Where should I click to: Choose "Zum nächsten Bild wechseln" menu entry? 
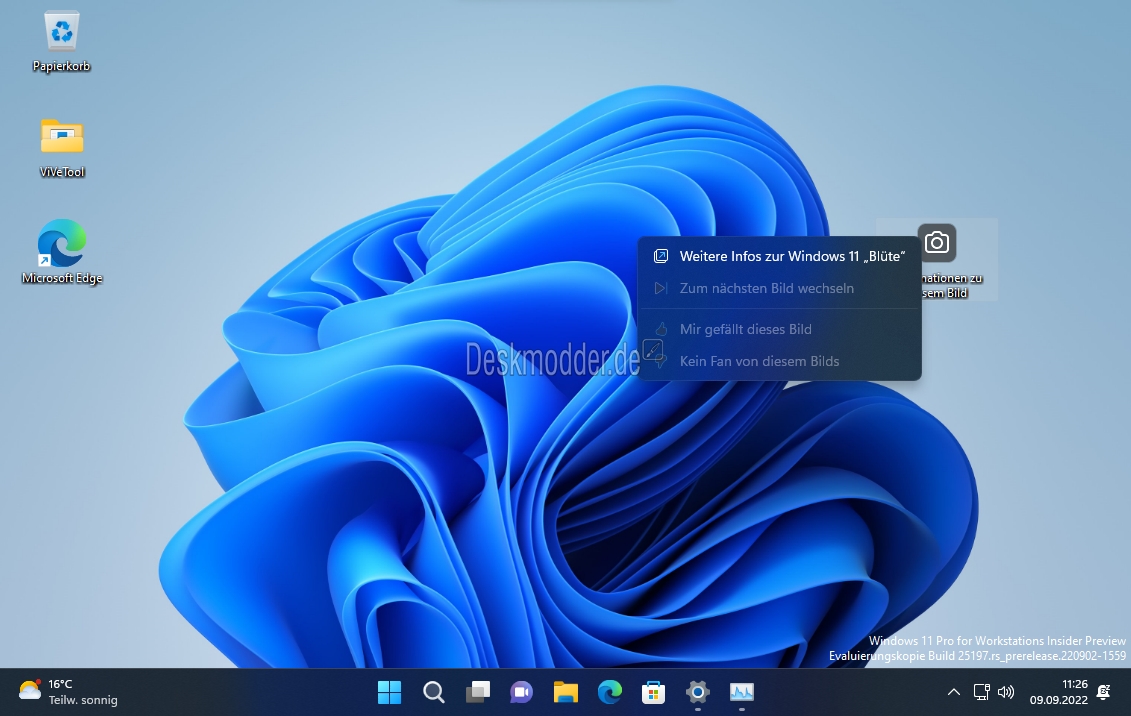766,288
